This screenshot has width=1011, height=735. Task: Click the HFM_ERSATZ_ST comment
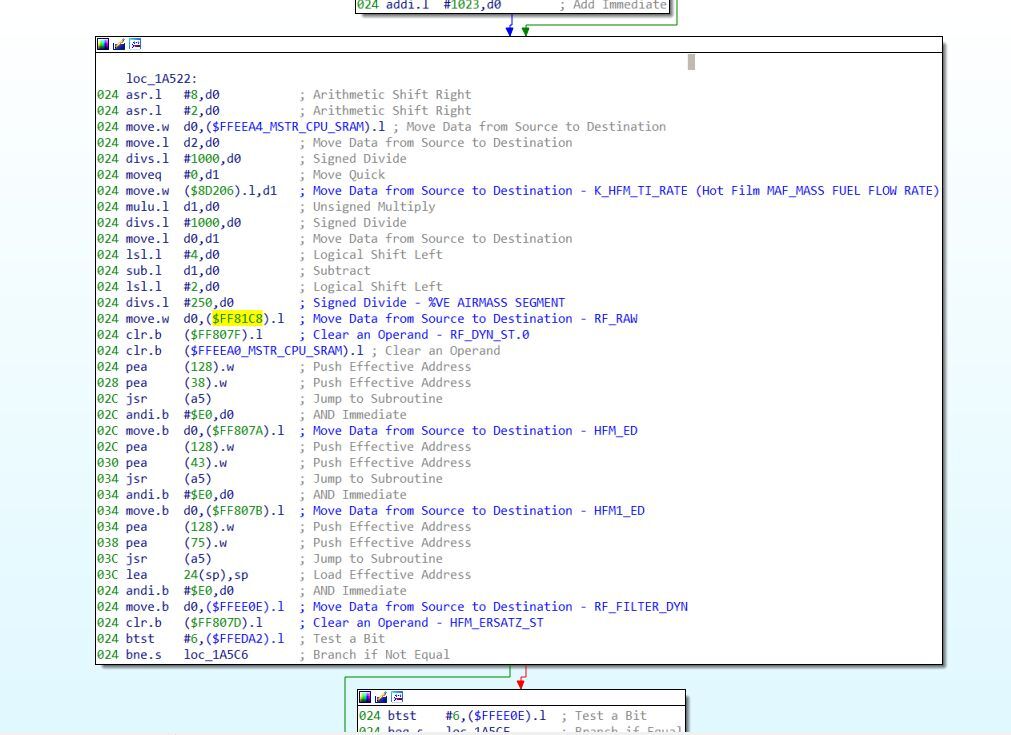click(496, 623)
